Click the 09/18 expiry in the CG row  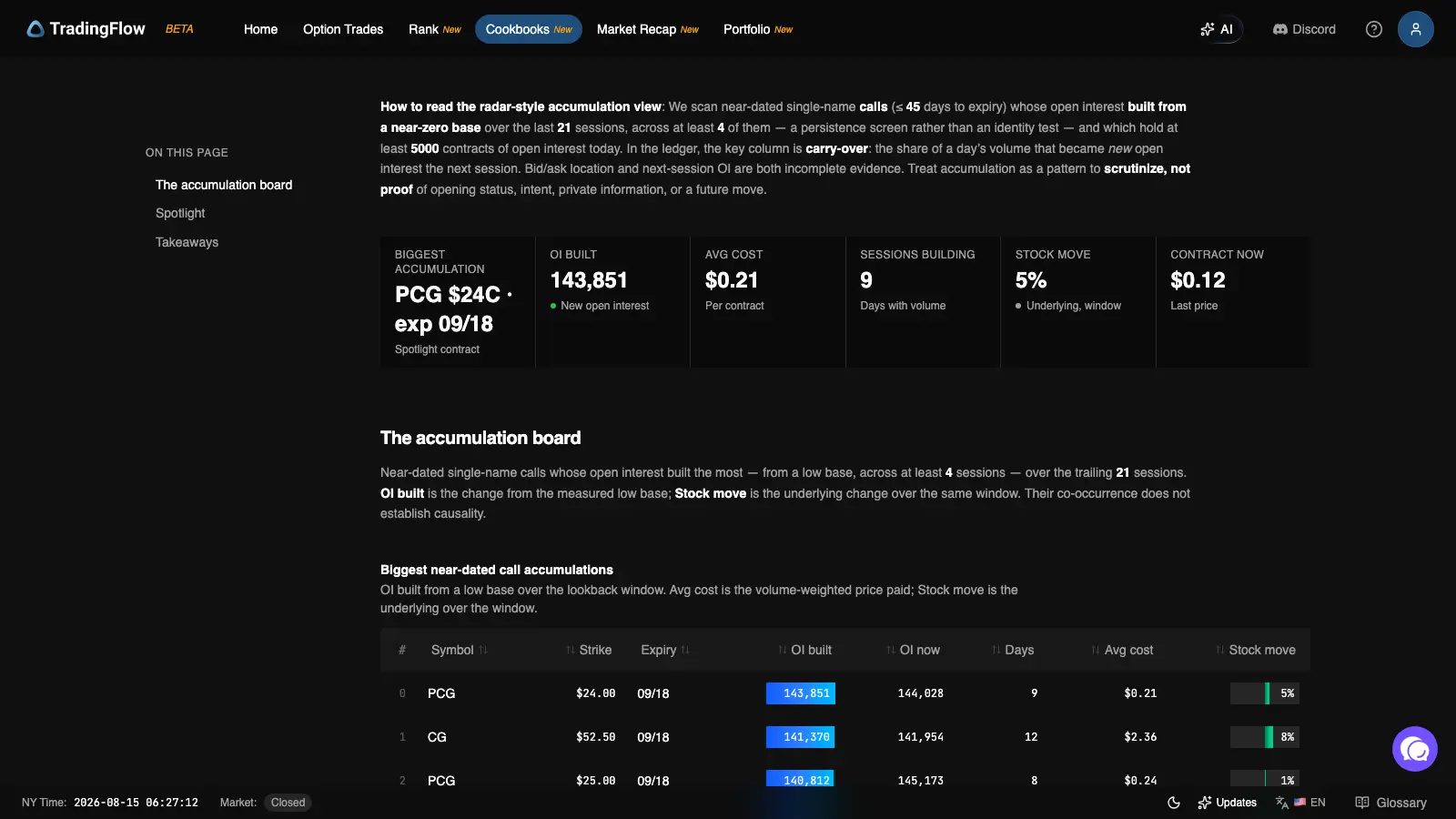point(653,737)
